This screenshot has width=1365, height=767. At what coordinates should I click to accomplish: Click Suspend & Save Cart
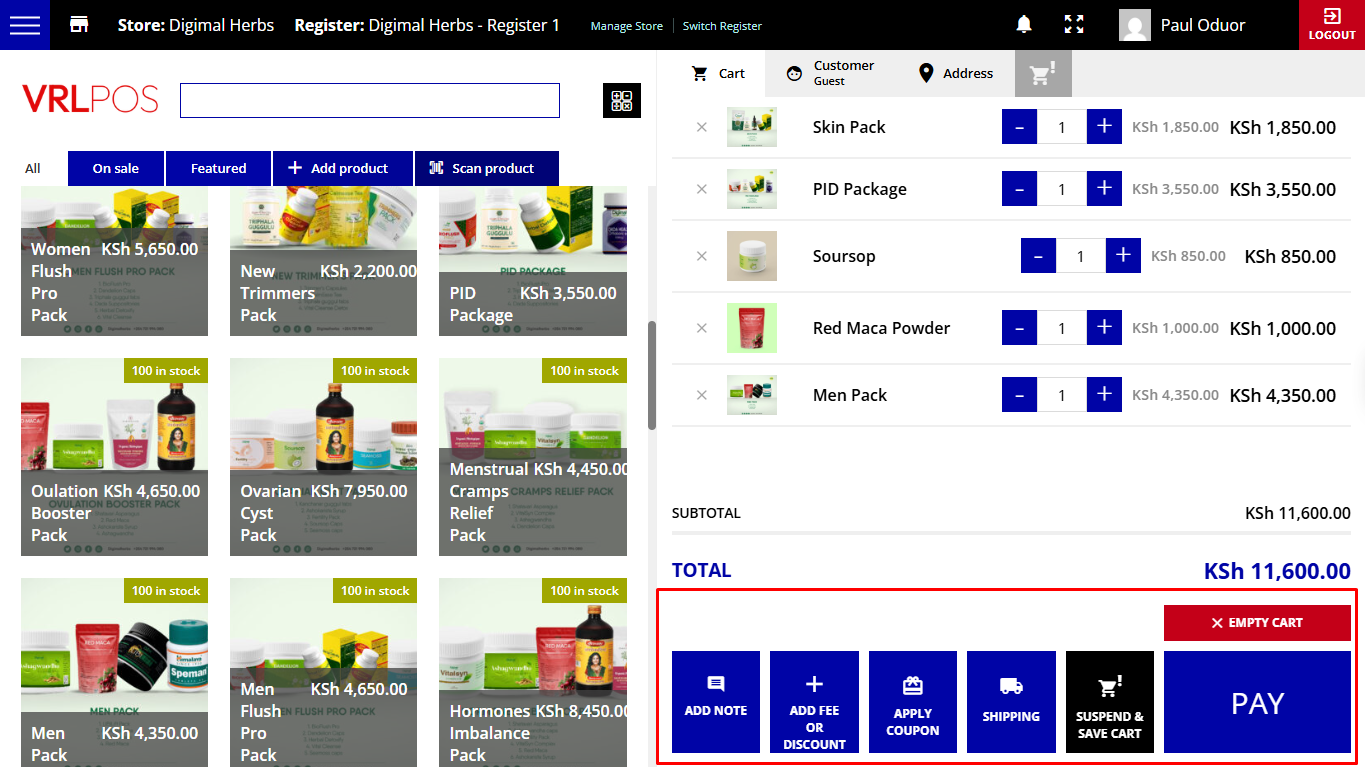(1109, 702)
